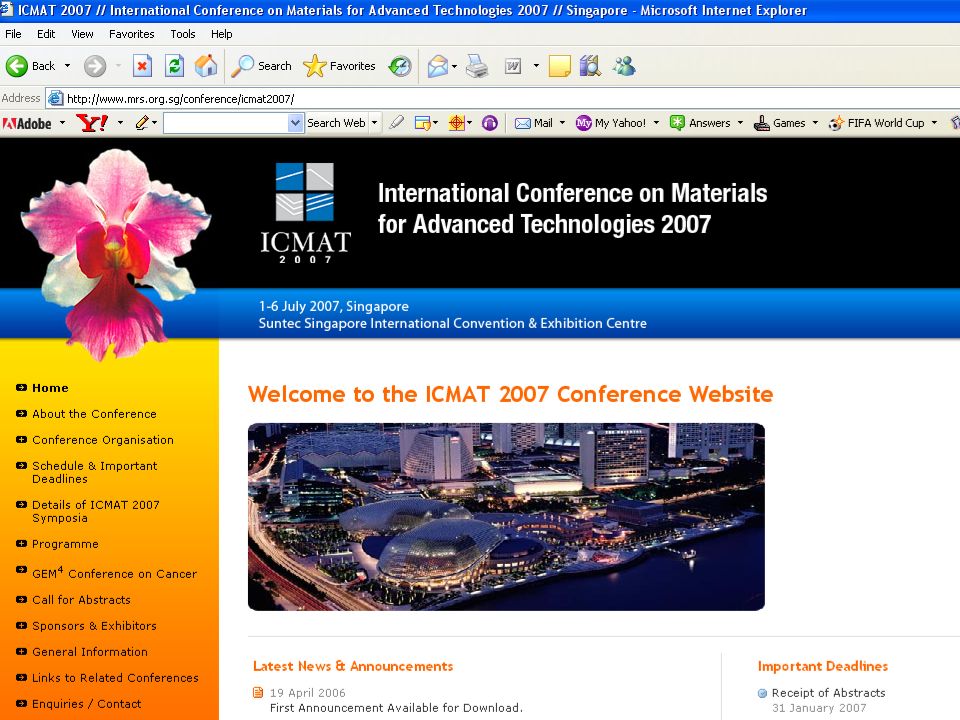Click the orange target pop-up blocker icon
This screenshot has width=960, height=720.
point(457,123)
